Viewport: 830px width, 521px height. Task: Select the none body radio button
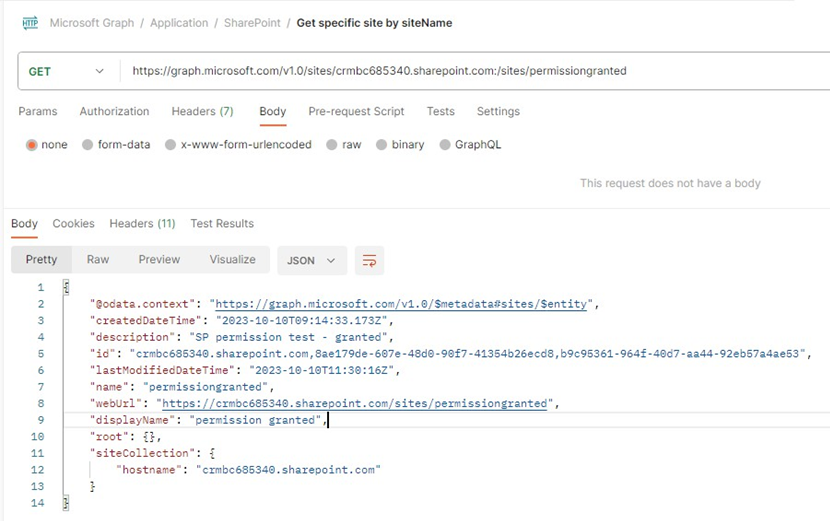click(32, 145)
